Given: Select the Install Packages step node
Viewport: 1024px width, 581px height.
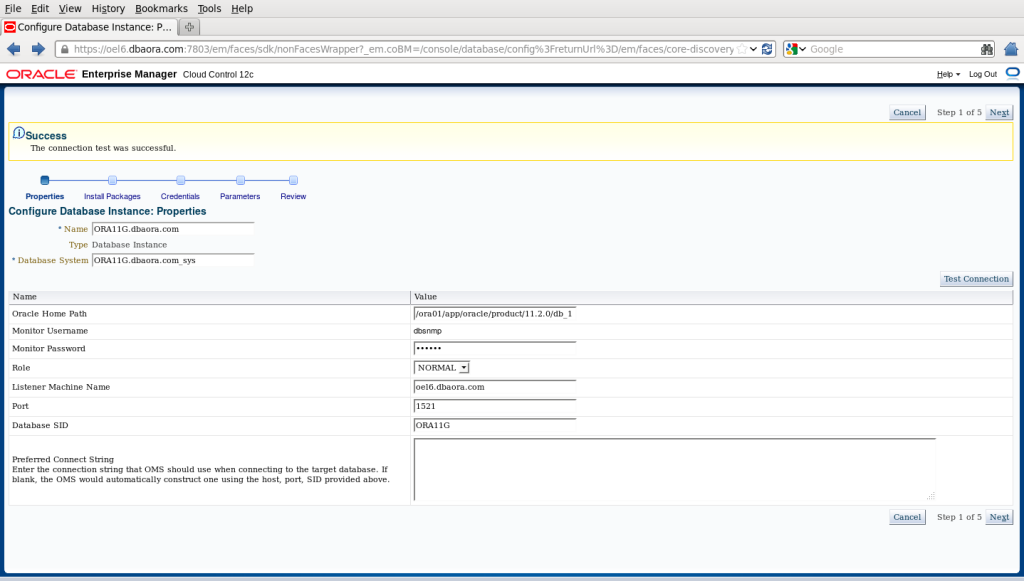Looking at the screenshot, I should (112, 180).
